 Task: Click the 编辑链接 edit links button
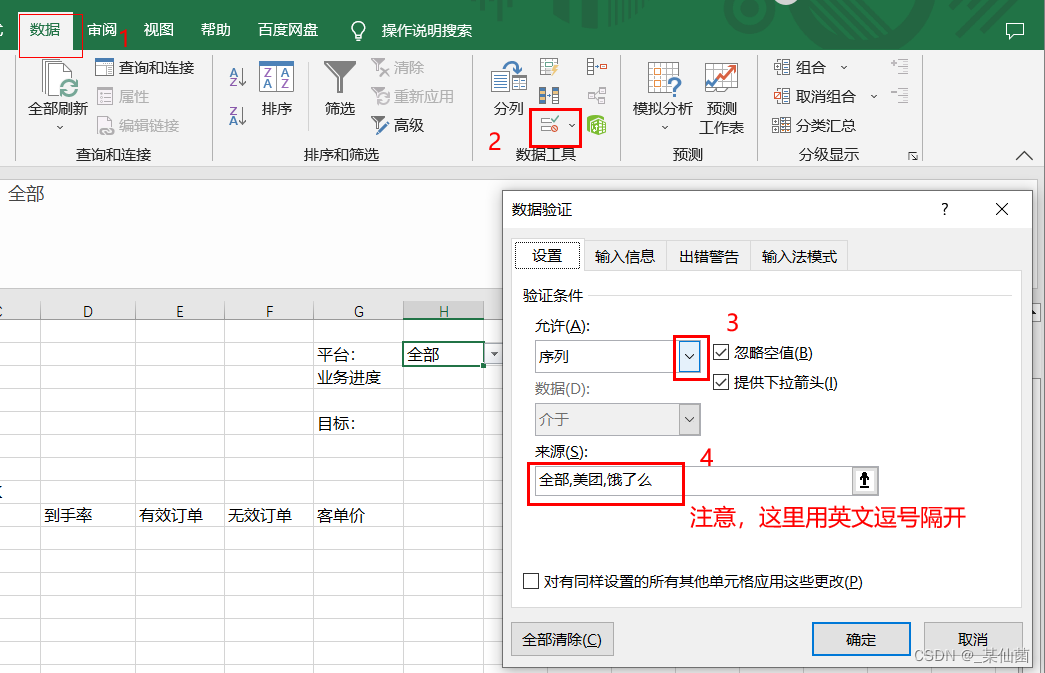(138, 125)
